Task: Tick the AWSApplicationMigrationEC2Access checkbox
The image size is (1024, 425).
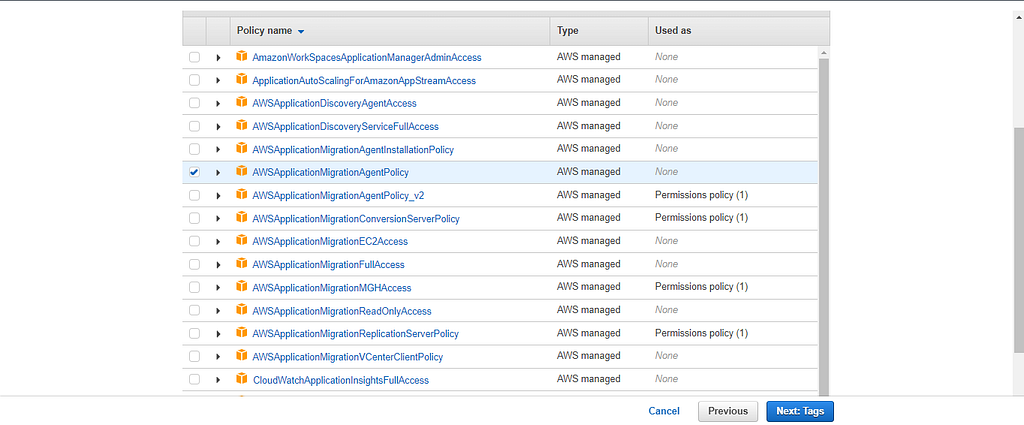Action: [x=194, y=242]
